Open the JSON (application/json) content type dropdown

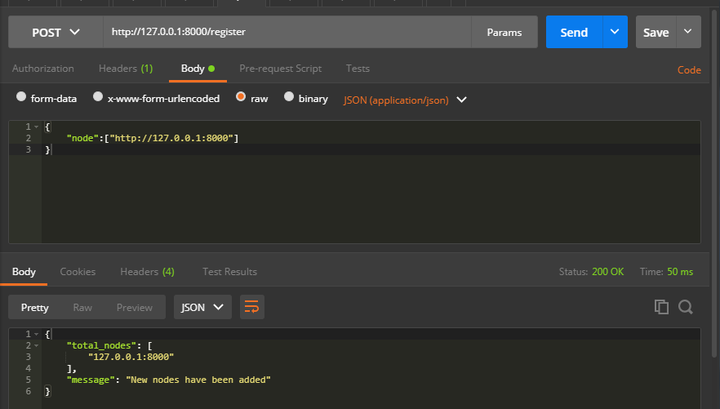pyautogui.click(x=405, y=99)
